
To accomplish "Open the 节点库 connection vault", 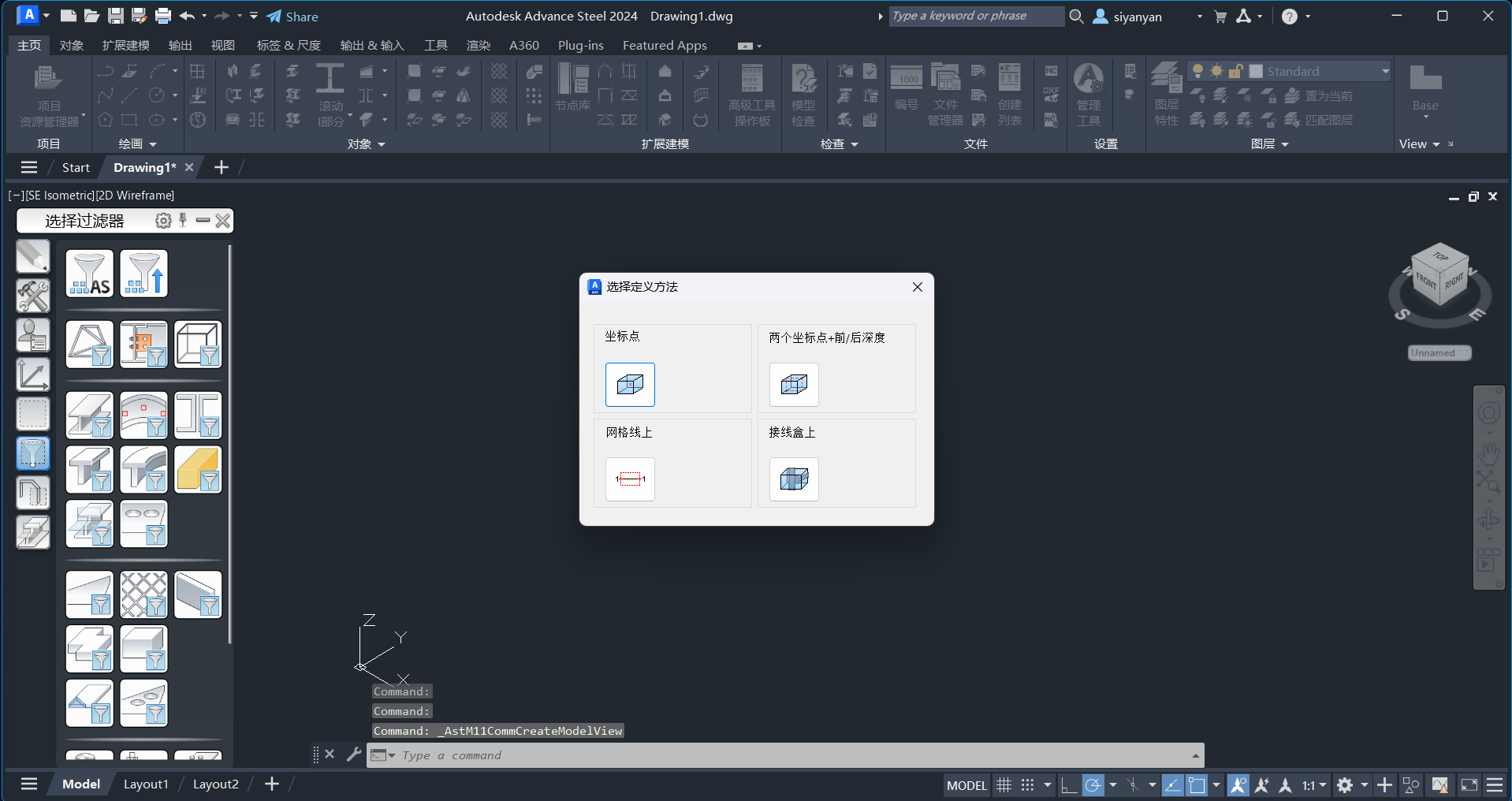I will (572, 88).
